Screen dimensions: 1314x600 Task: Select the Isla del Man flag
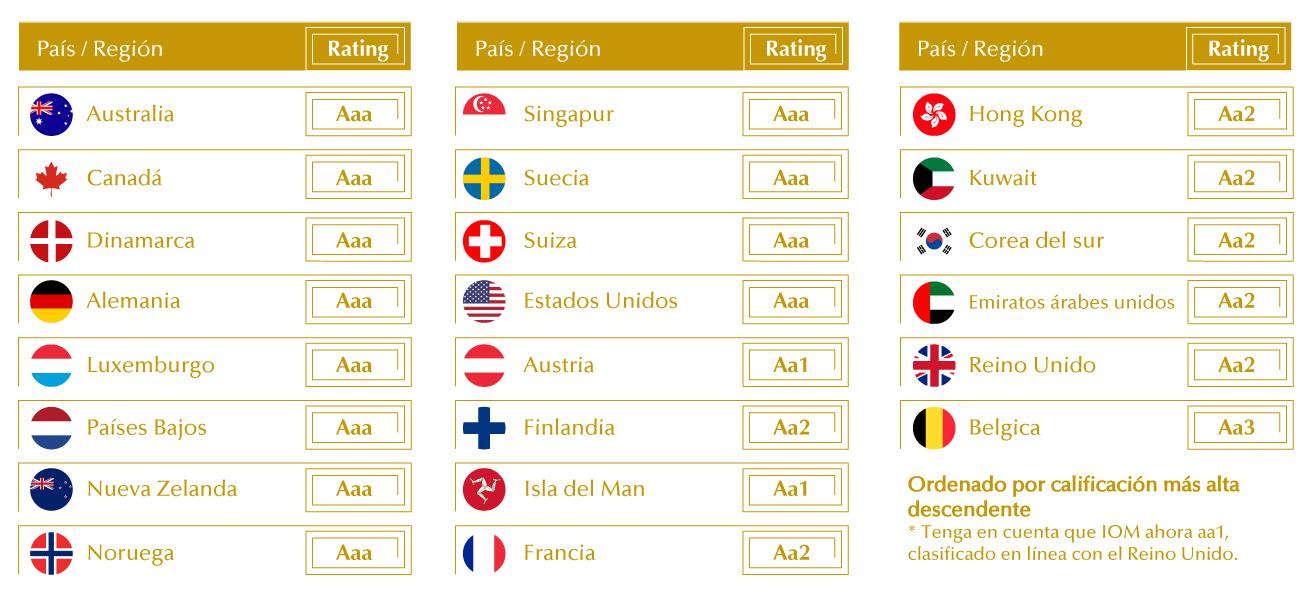[x=484, y=489]
